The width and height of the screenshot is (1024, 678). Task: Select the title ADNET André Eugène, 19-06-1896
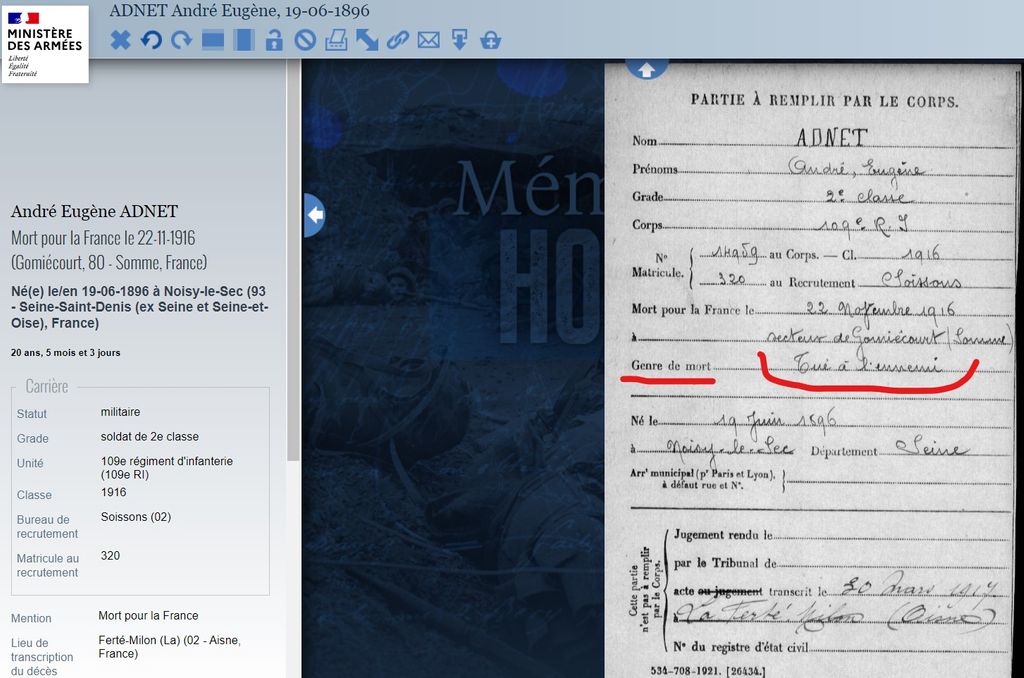click(239, 11)
